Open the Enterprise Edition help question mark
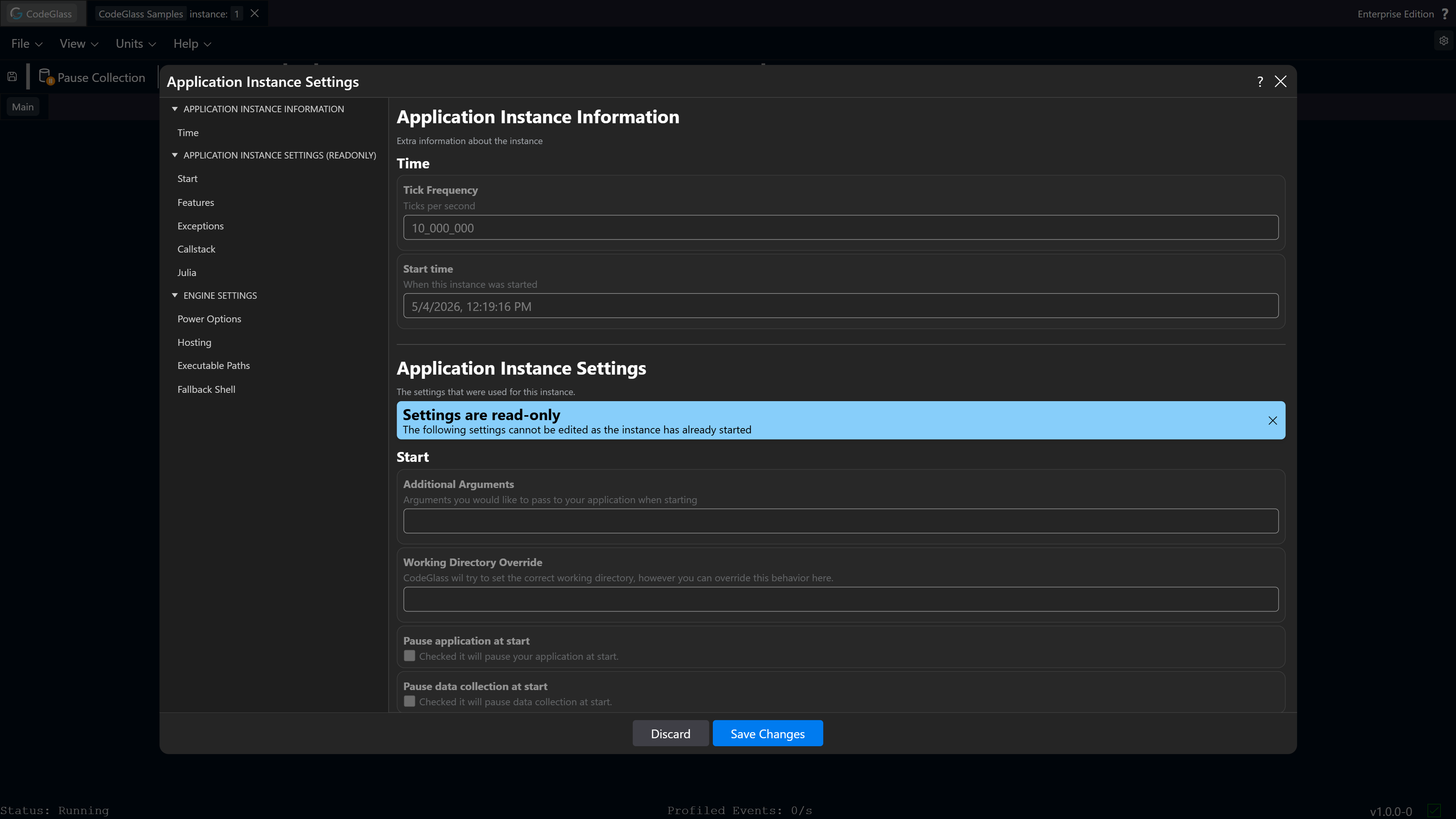This screenshot has width=1456, height=819. click(x=1445, y=14)
